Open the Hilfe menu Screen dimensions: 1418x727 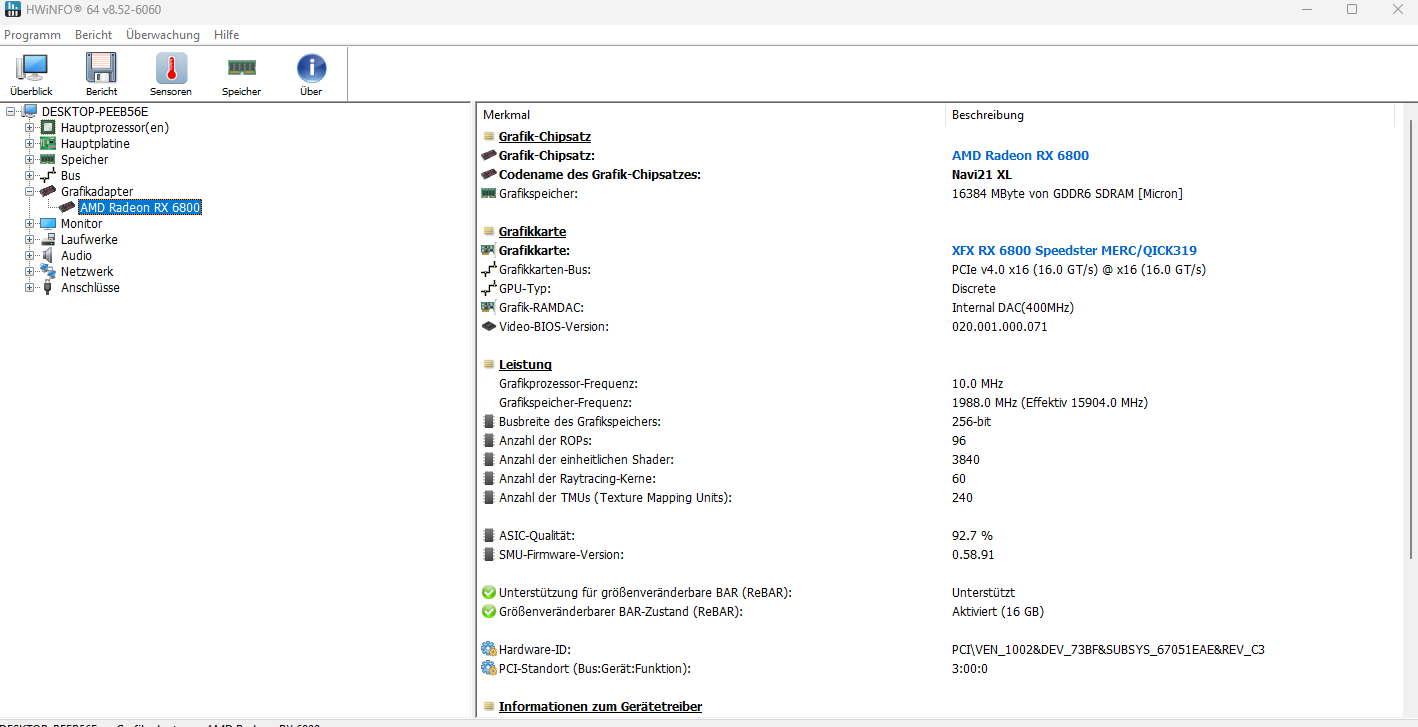[226, 34]
